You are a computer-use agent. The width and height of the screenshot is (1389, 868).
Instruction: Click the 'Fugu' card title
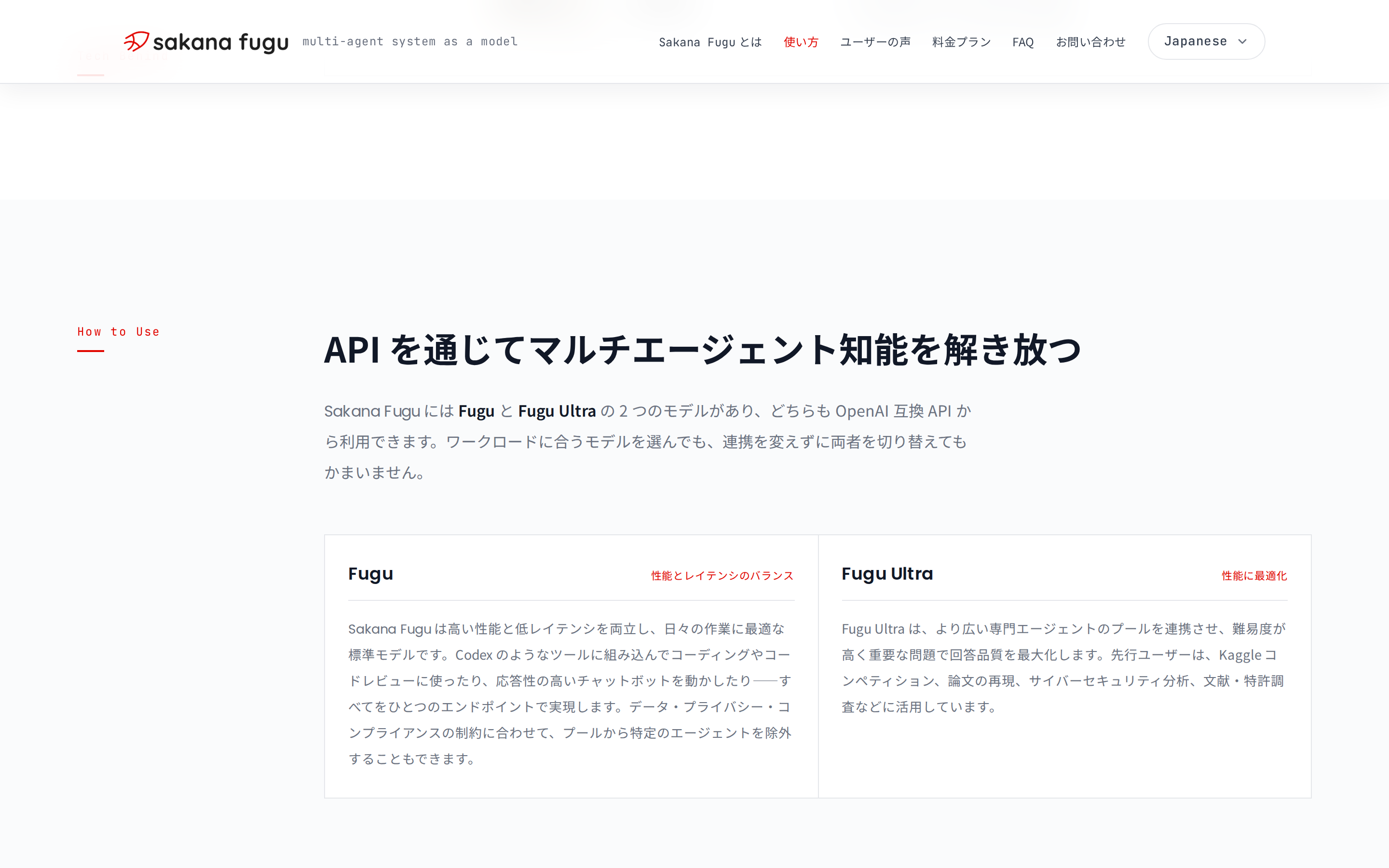pyautogui.click(x=371, y=574)
